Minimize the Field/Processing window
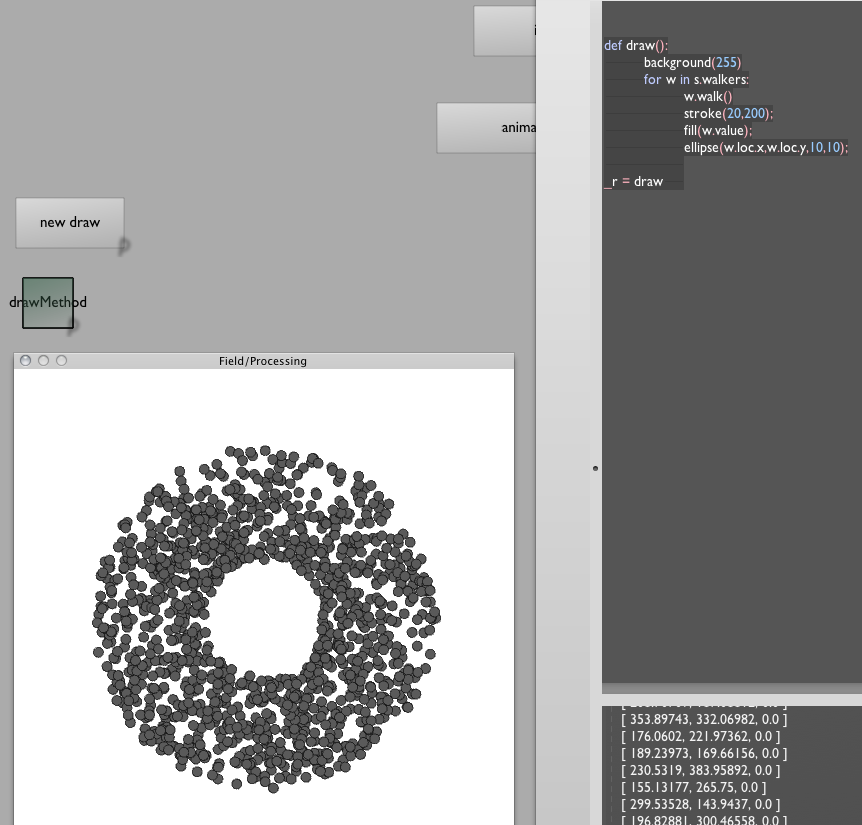This screenshot has height=825, width=862. [x=43, y=361]
